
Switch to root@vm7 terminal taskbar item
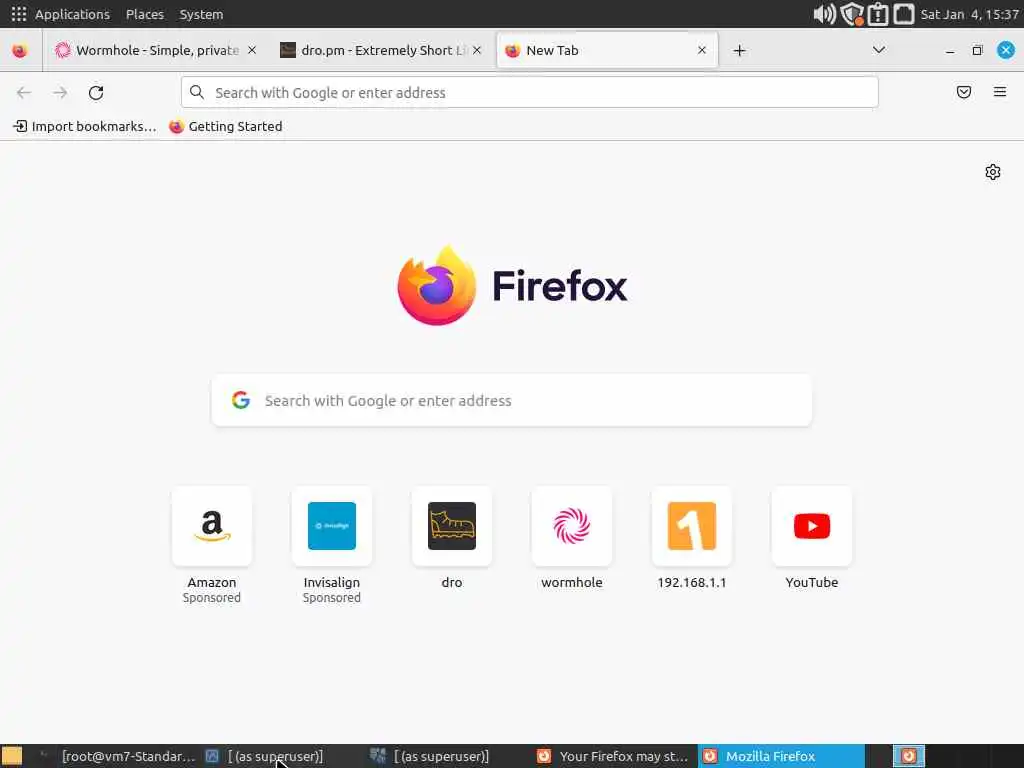118,756
